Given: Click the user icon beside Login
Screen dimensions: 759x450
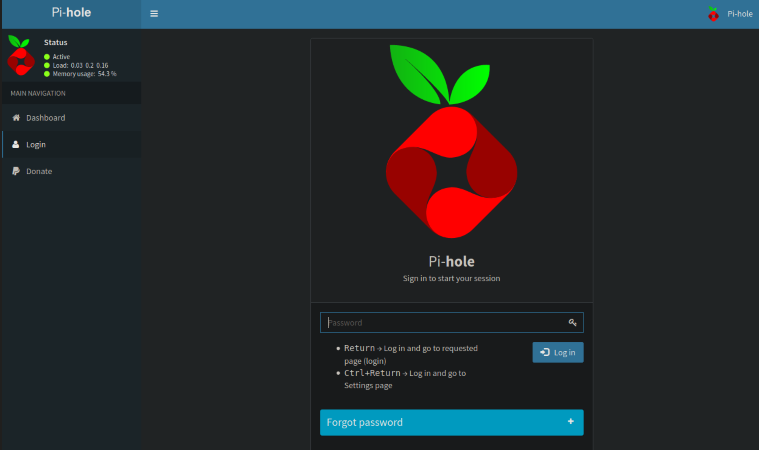Looking at the screenshot, I should point(15,145).
